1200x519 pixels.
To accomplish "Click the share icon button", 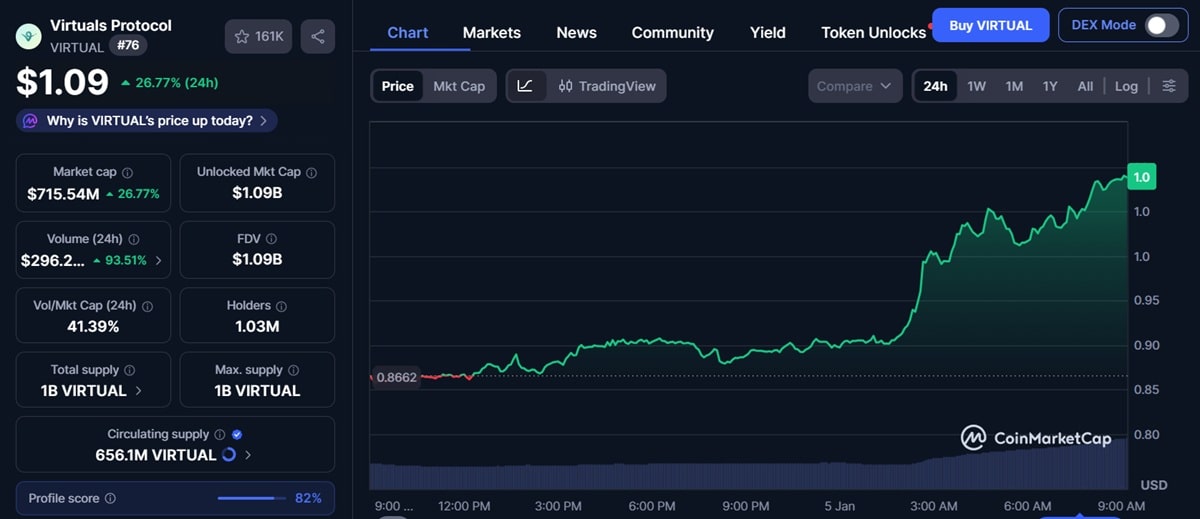I will [x=318, y=36].
